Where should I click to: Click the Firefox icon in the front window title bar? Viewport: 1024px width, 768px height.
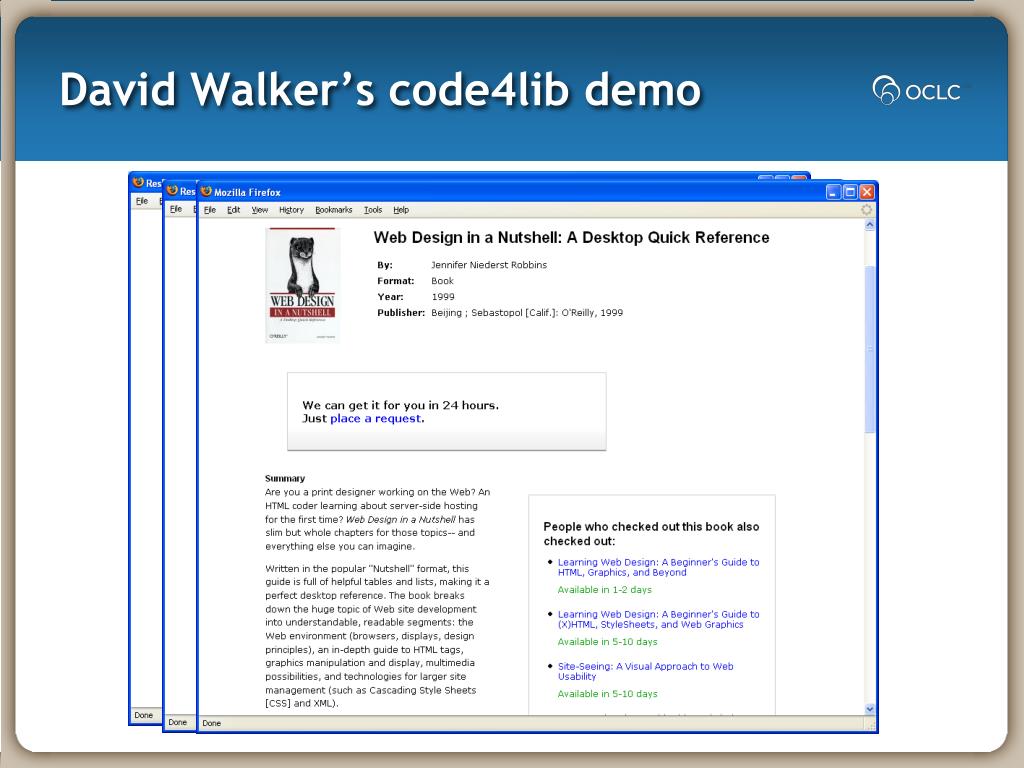(x=206, y=191)
